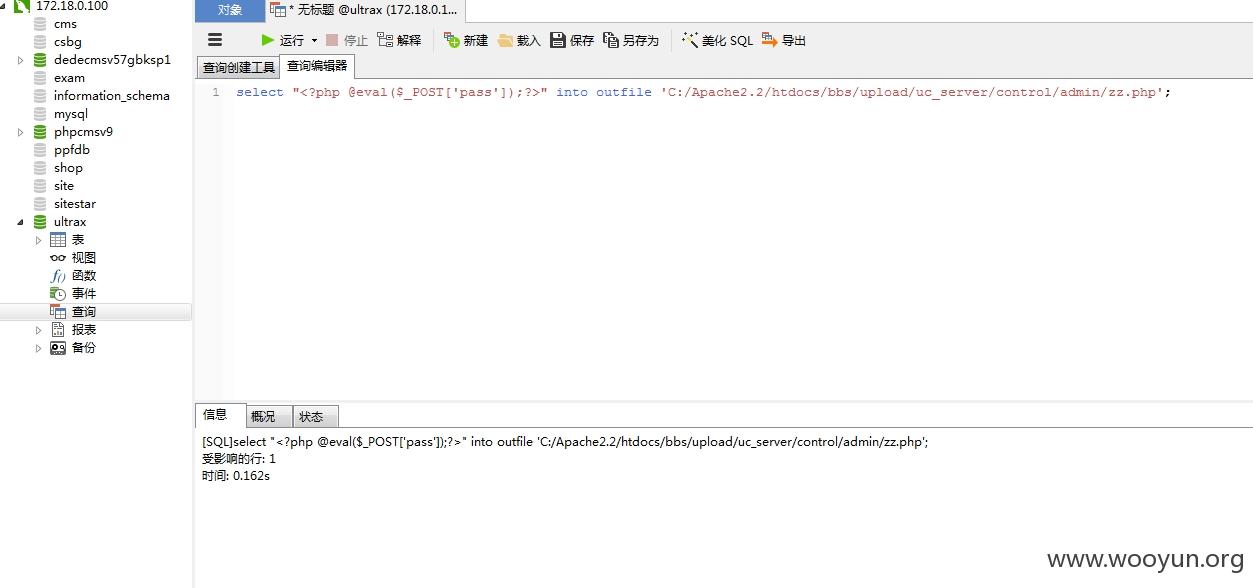Save the query with 保存
Image resolution: width=1253 pixels, height=588 pixels.
pos(572,40)
